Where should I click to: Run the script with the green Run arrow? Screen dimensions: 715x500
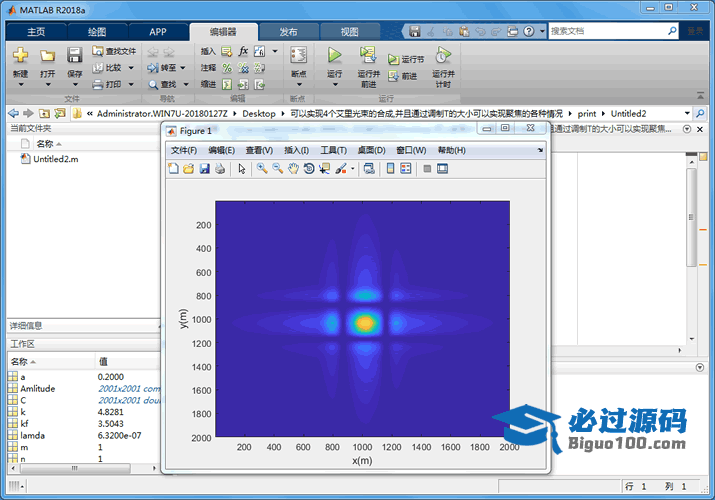click(x=334, y=55)
